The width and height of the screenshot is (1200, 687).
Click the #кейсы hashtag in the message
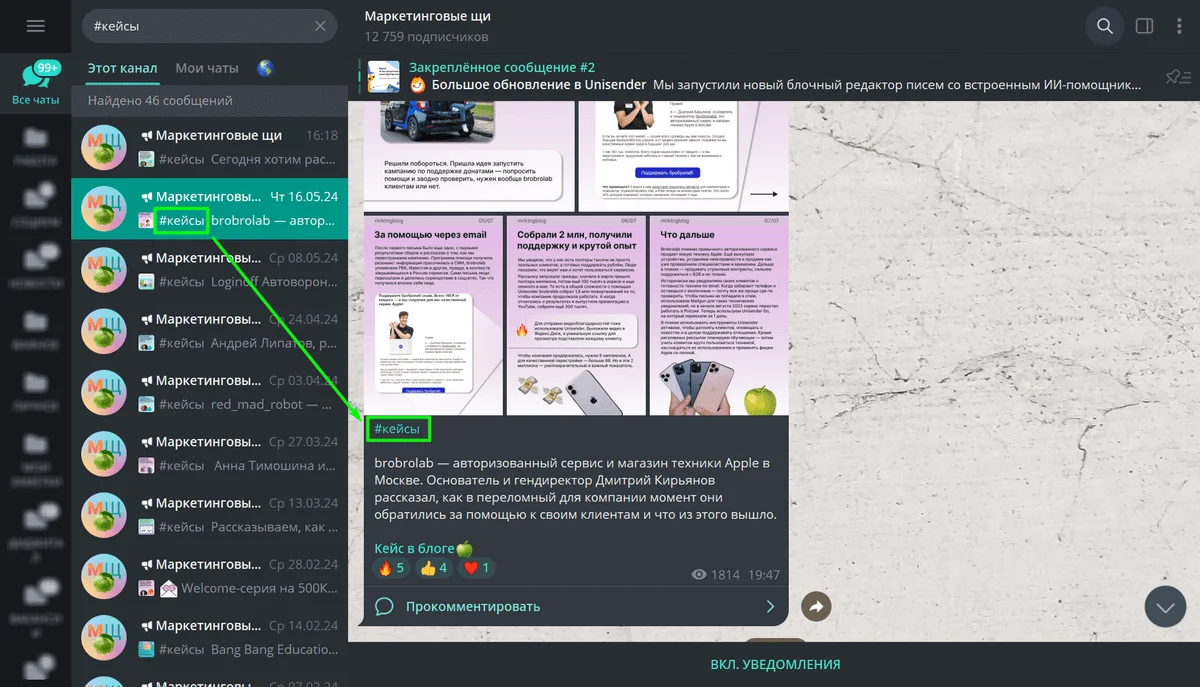coord(397,430)
